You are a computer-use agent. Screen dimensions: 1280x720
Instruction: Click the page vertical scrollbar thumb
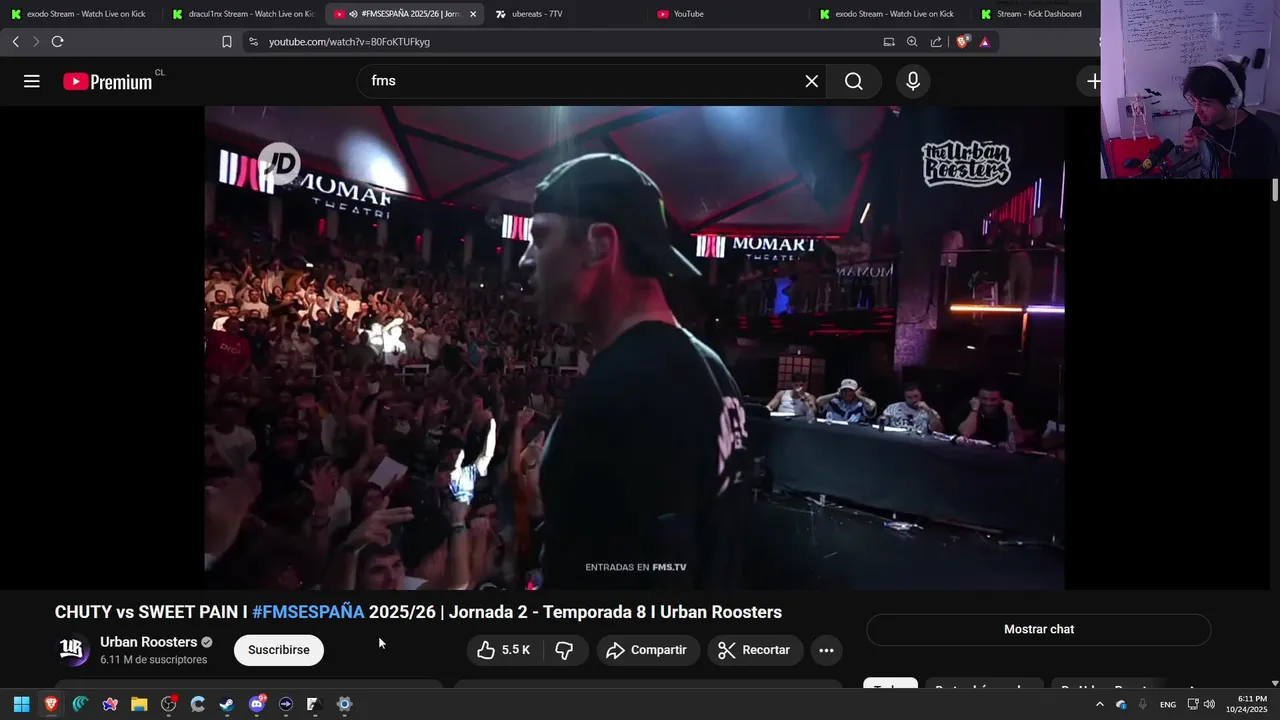1275,190
